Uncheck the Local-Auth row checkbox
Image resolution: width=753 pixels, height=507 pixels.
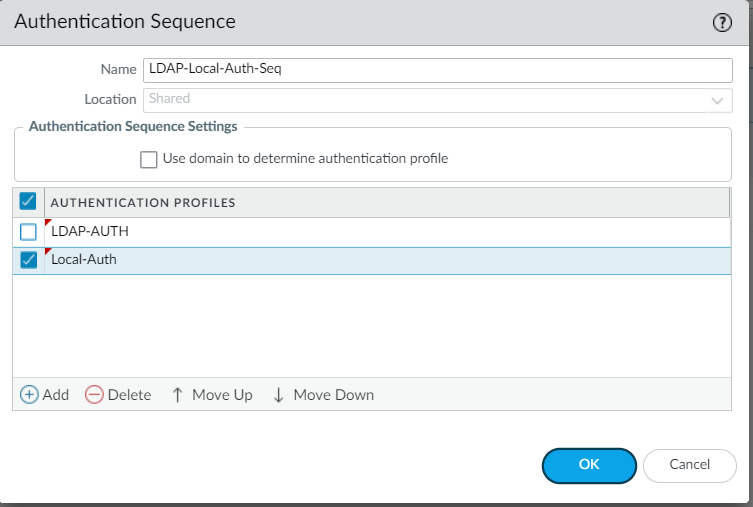click(28, 260)
